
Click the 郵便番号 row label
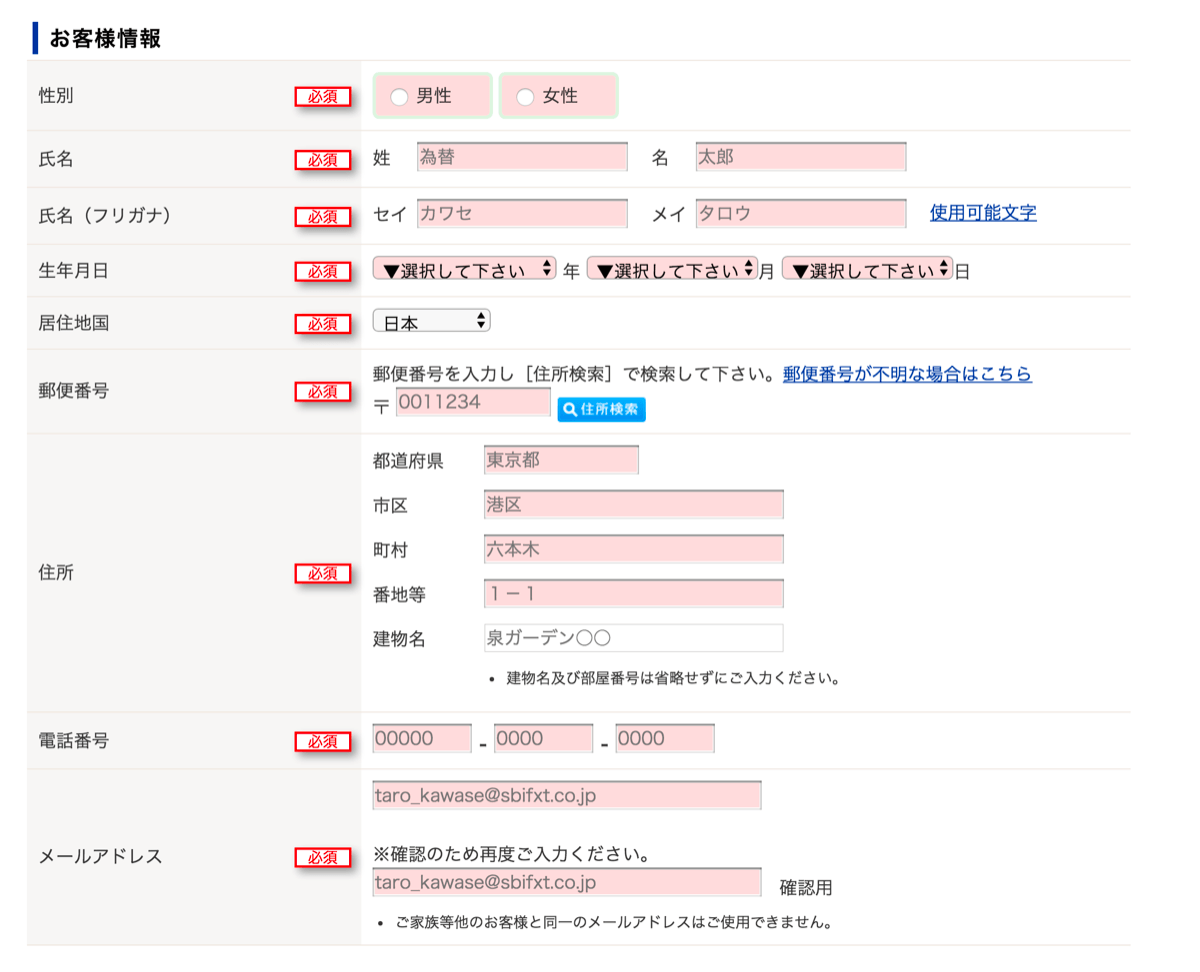[74, 391]
